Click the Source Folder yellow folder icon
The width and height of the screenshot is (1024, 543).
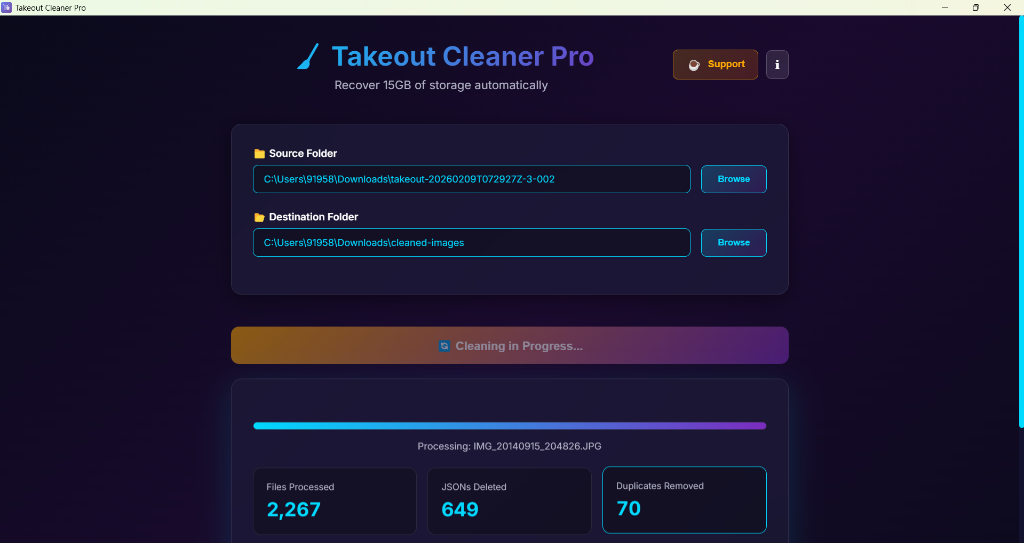[259, 154]
